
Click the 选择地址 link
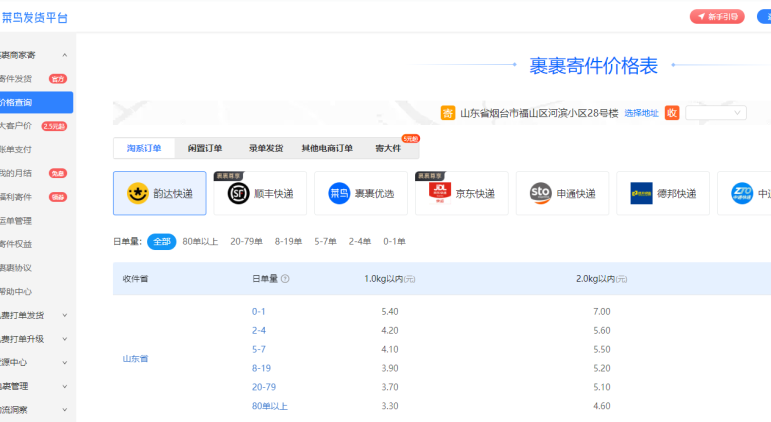(641, 113)
